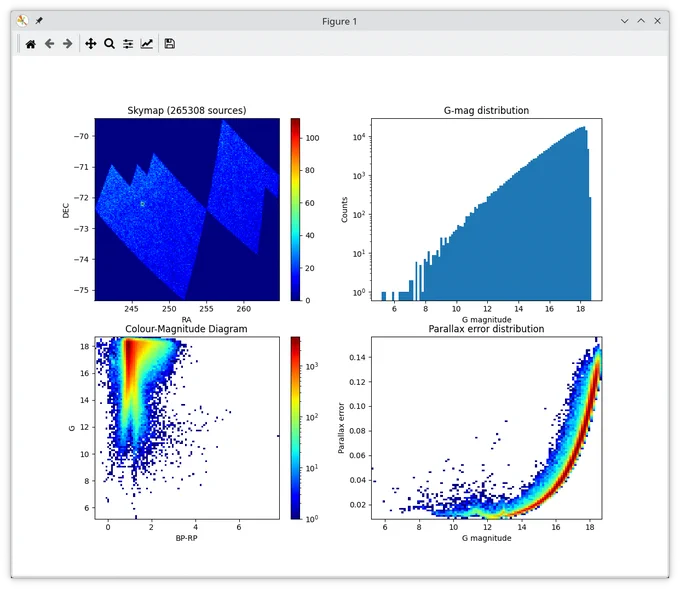Click the 'DEC' axis label

point(66,210)
